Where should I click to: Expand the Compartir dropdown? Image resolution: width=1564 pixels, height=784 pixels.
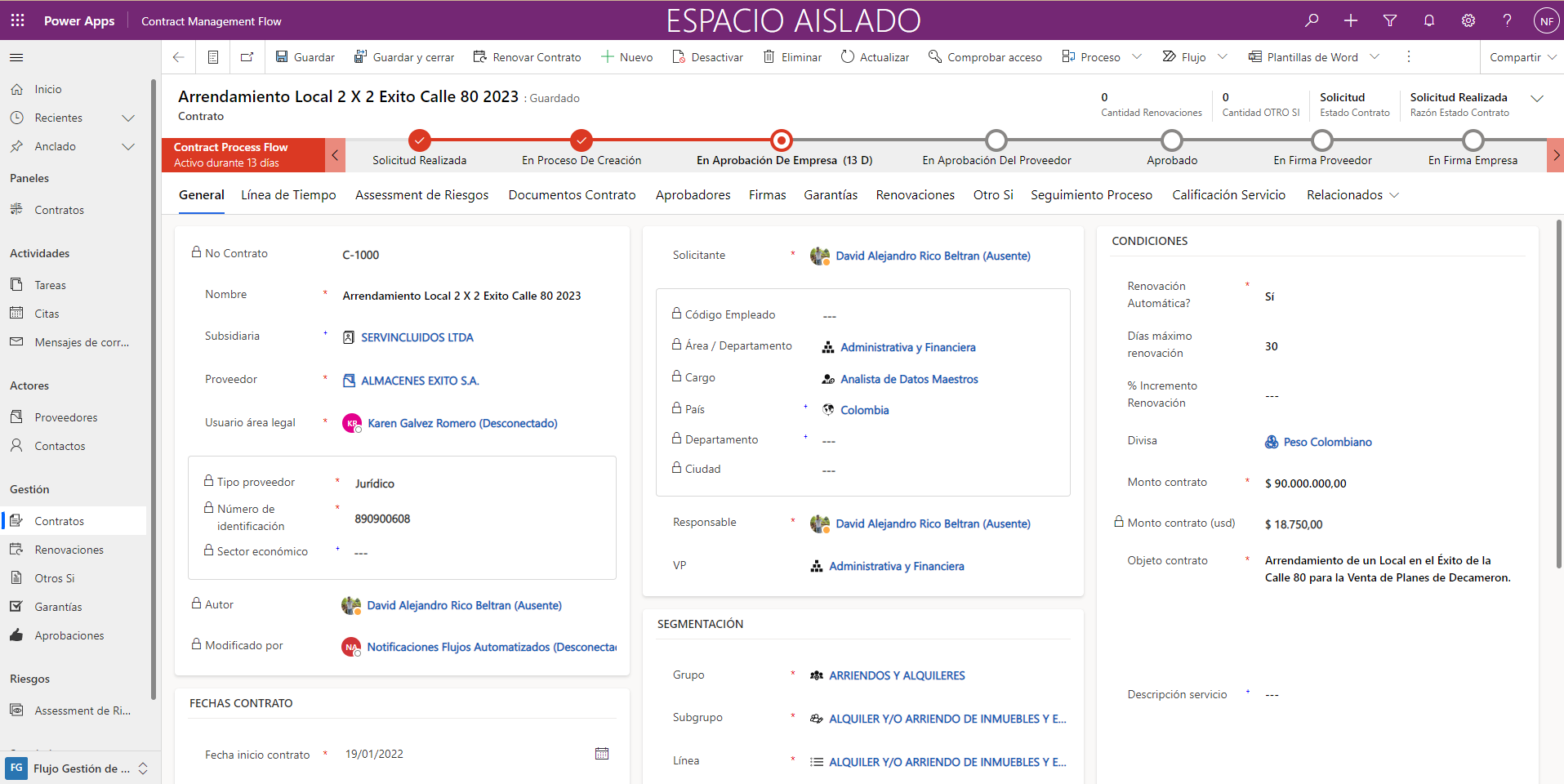click(x=1522, y=57)
